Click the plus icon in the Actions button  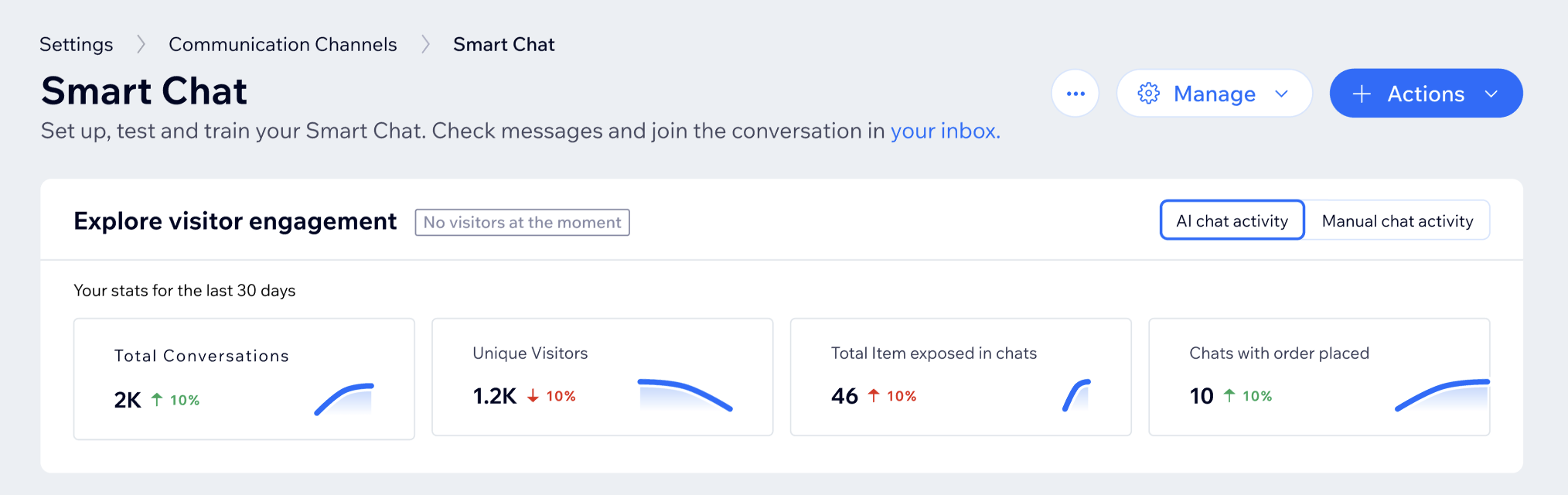1361,93
